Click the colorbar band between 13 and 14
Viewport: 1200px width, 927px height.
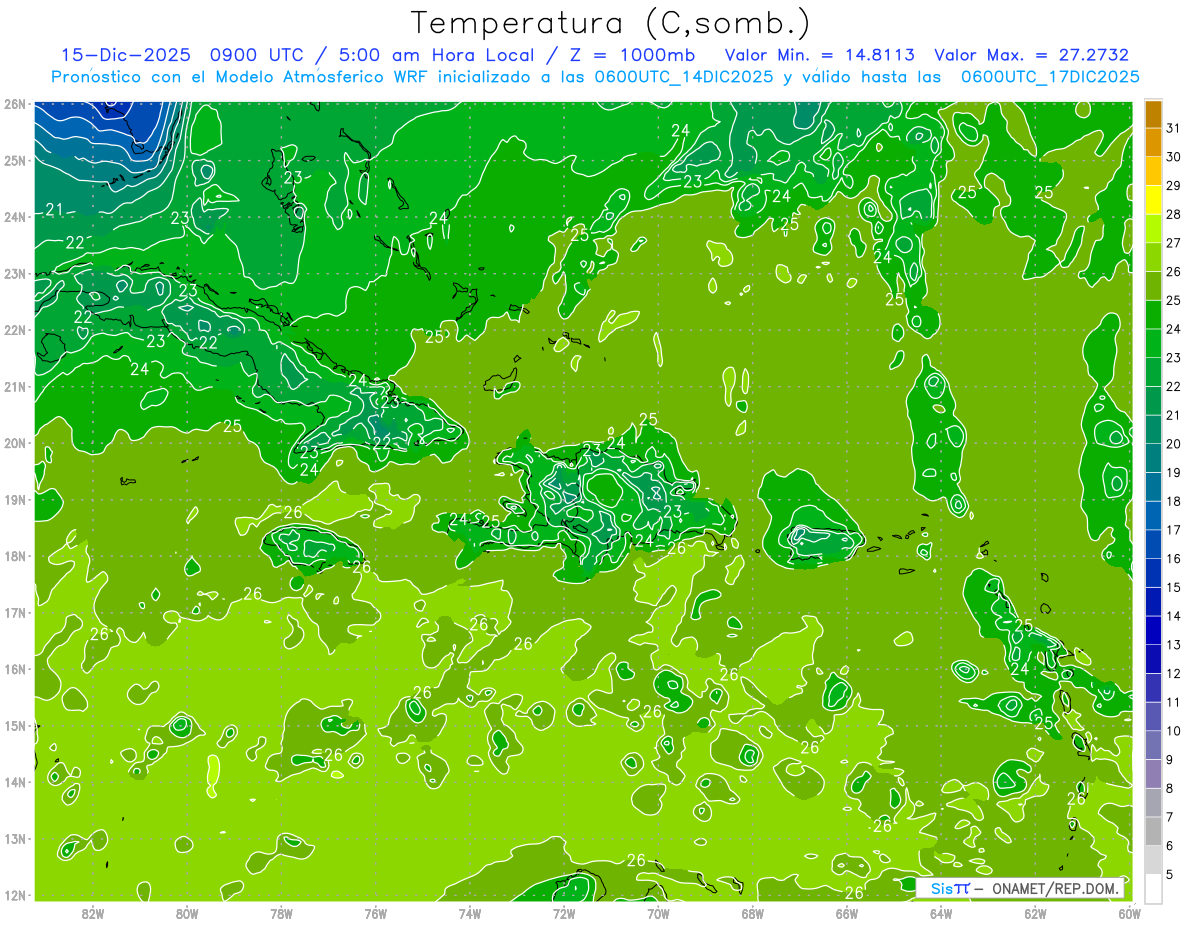1153,629
